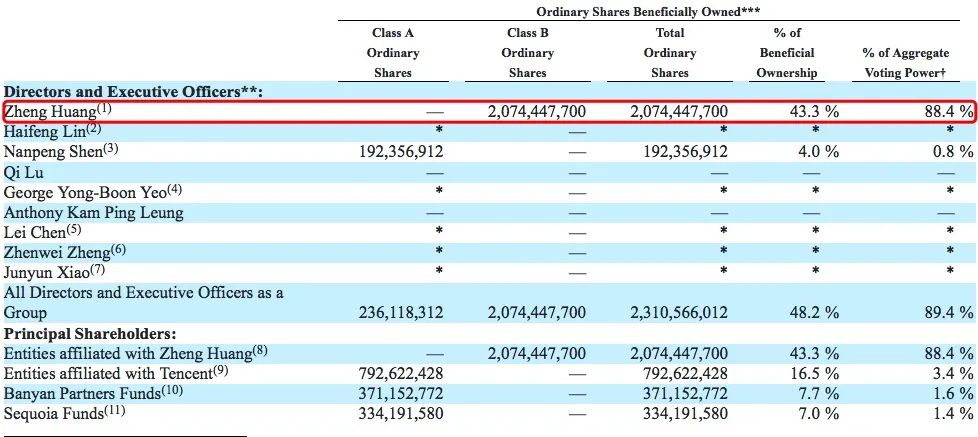
Task: Select the Anthony Kam Ping Leung row
Action: tap(94, 212)
